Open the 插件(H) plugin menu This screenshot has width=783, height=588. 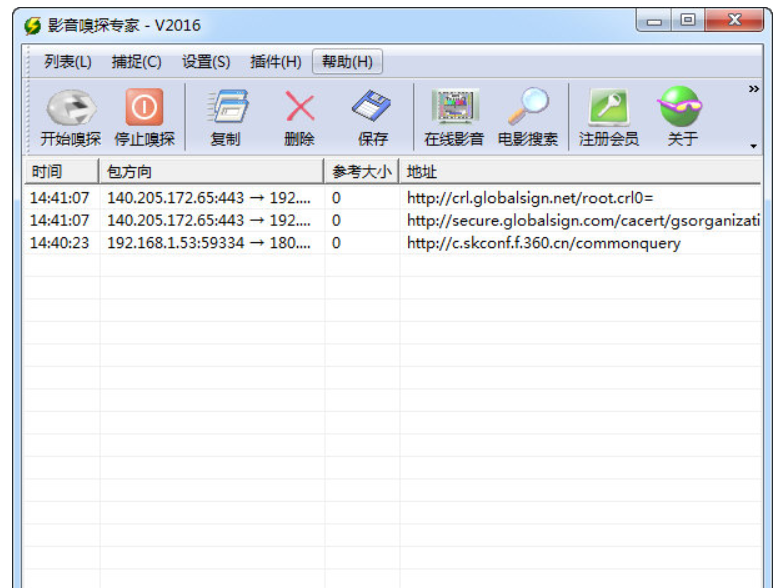[x=275, y=62]
